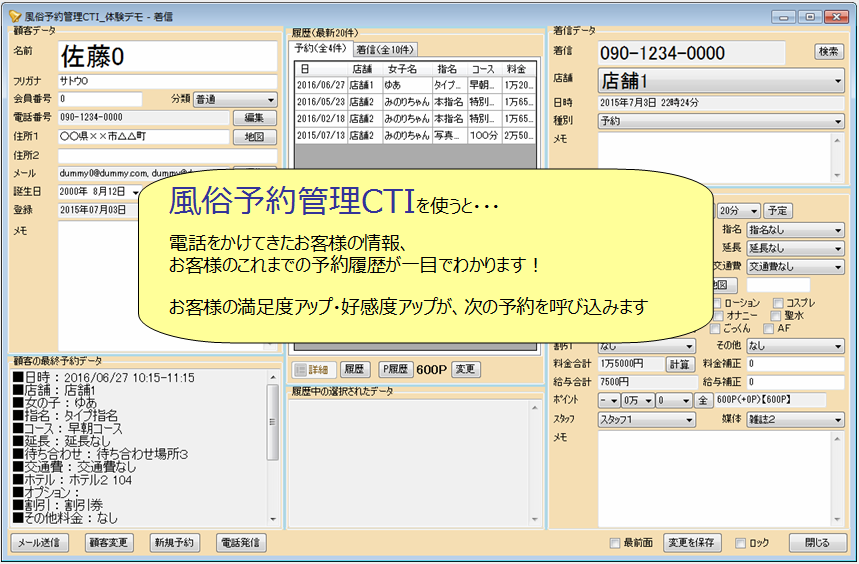Toggle the ロック checkbox
This screenshot has width=859, height=564.
pyautogui.click(x=741, y=543)
